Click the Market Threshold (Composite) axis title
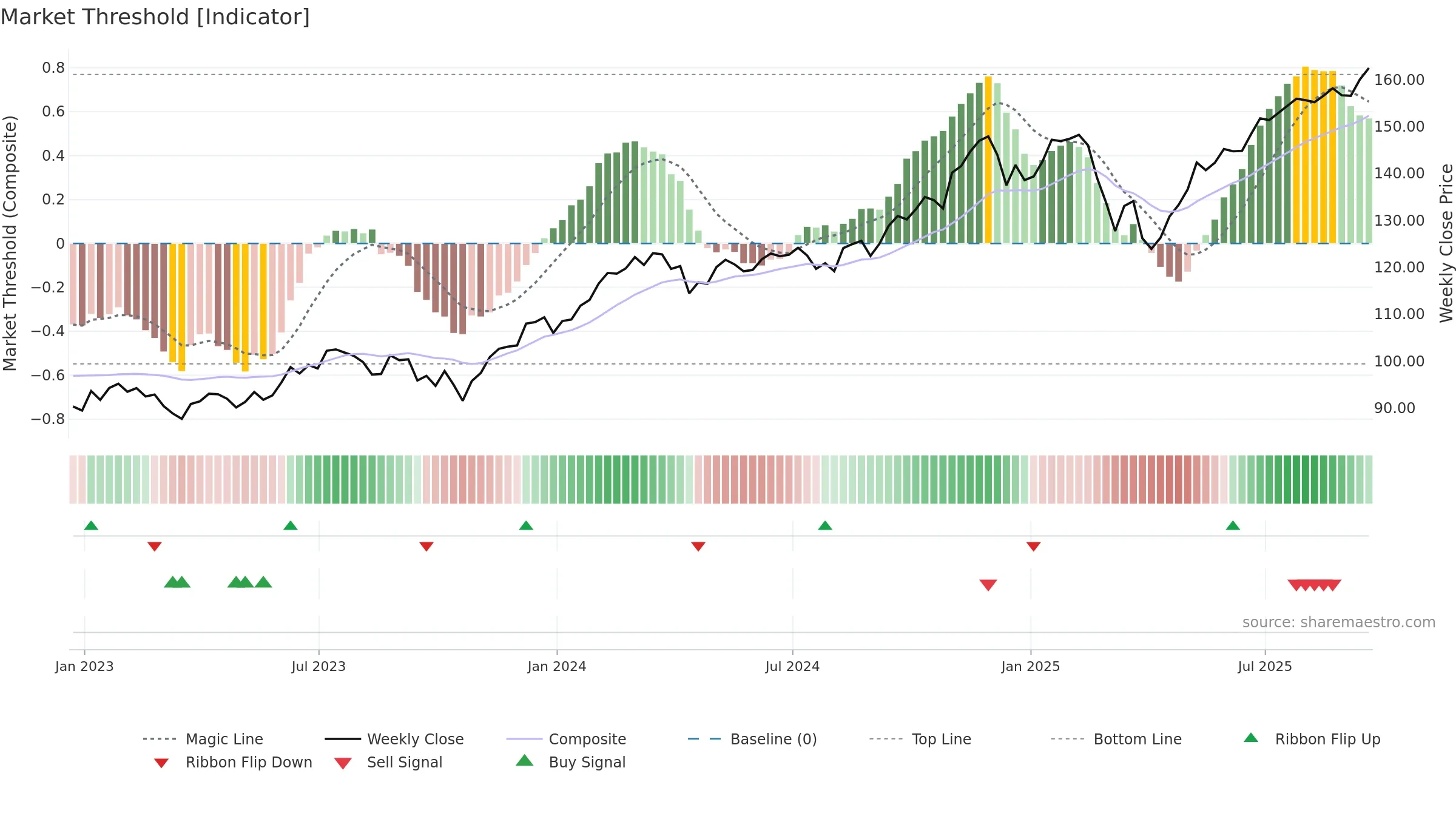 click(10, 243)
